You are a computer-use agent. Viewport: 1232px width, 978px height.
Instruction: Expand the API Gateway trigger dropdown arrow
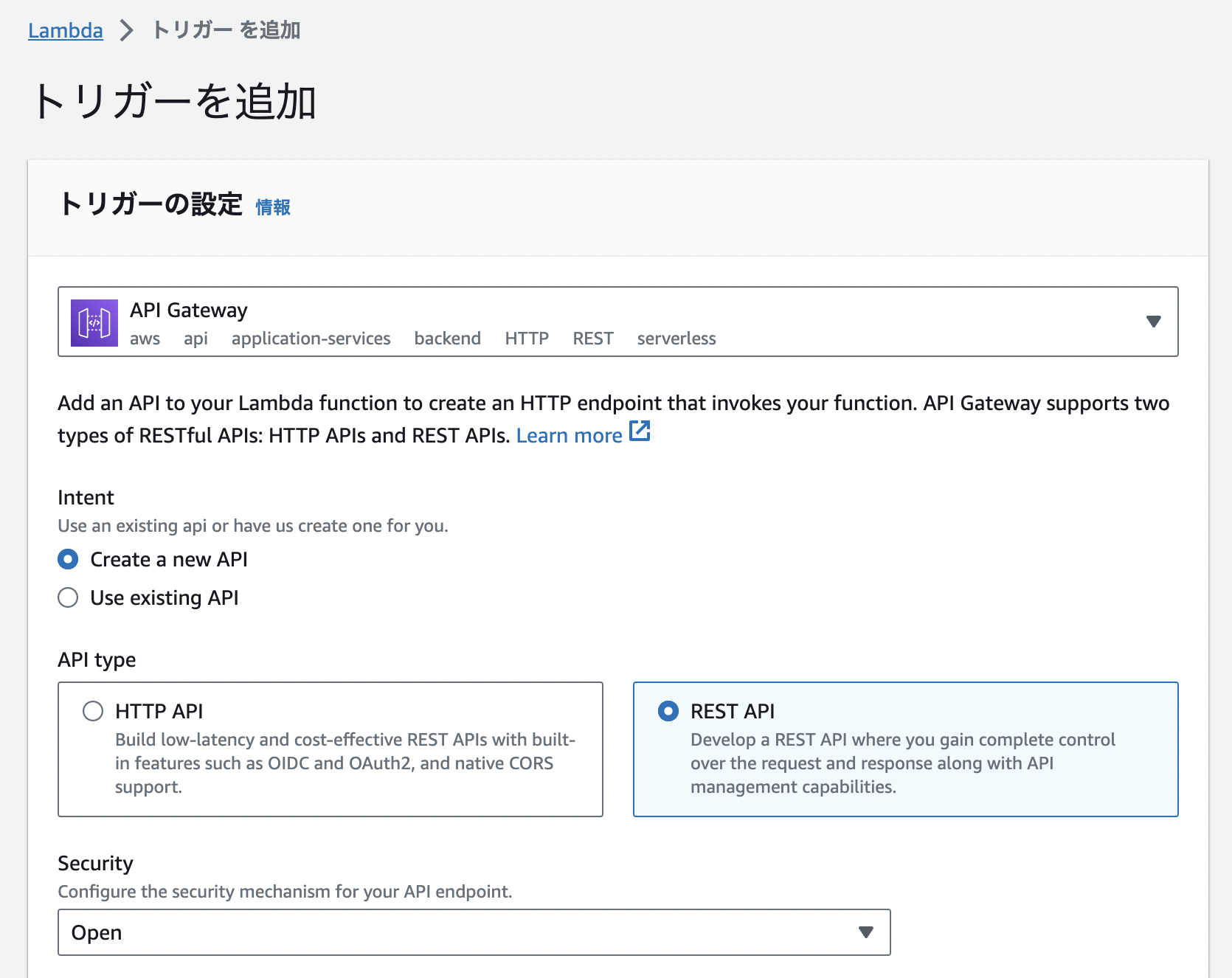pyautogui.click(x=1154, y=322)
